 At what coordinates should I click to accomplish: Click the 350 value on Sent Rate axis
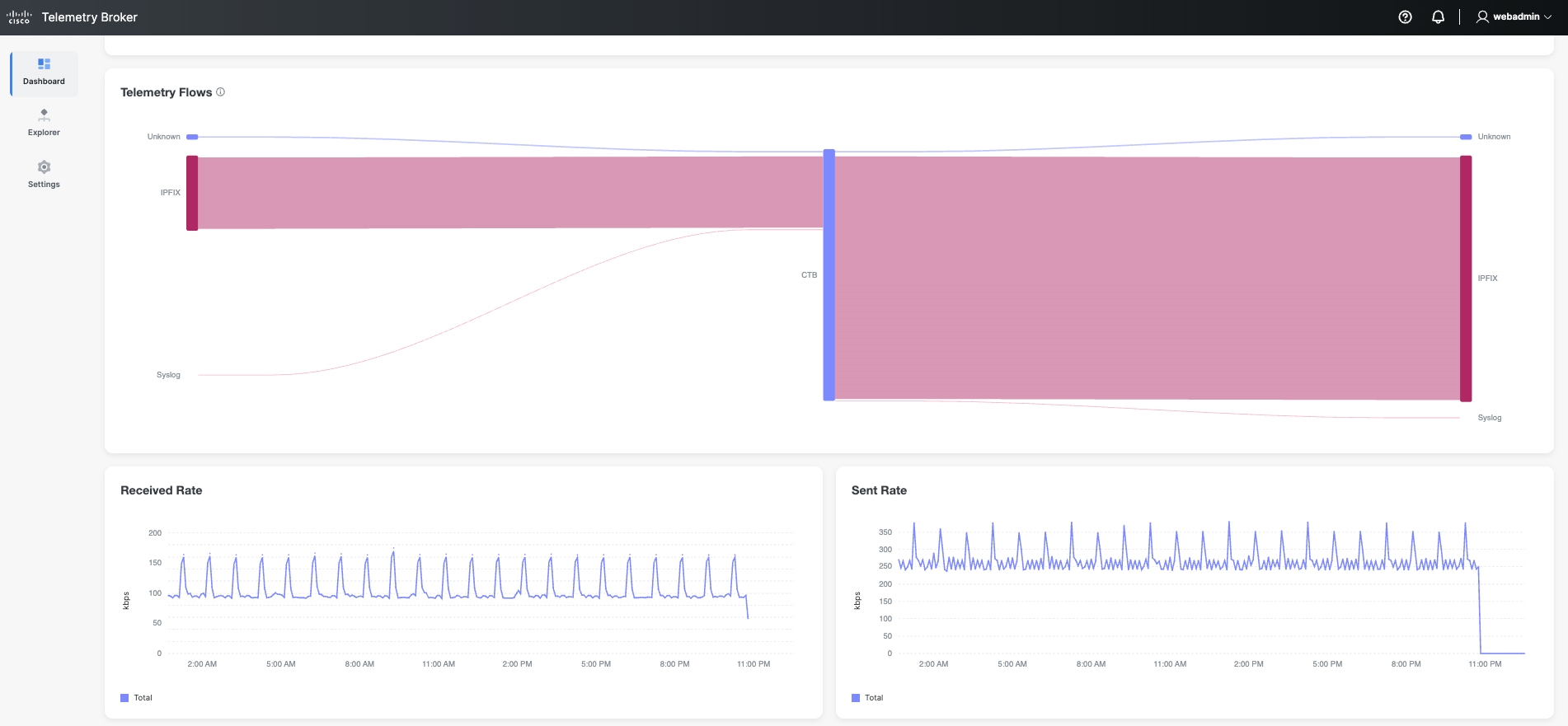click(885, 532)
